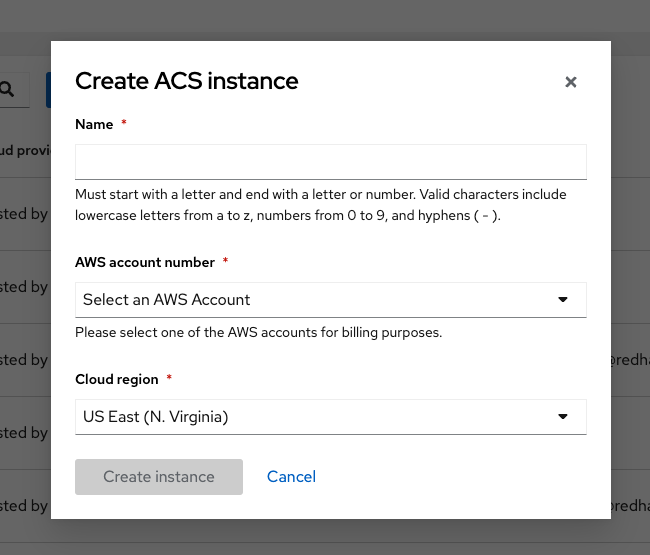Viewport: 650px width, 555px height.
Task: Click the Cloud region label
Action: [x=116, y=379]
